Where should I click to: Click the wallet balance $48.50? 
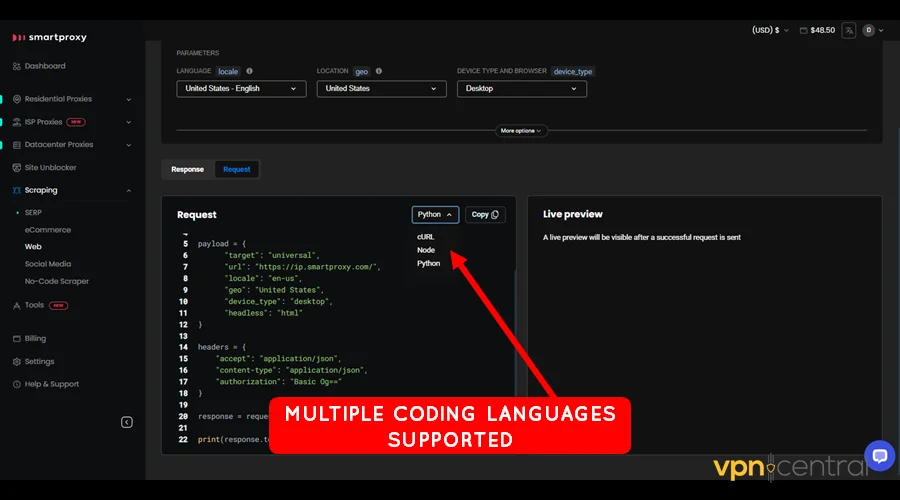pos(817,30)
